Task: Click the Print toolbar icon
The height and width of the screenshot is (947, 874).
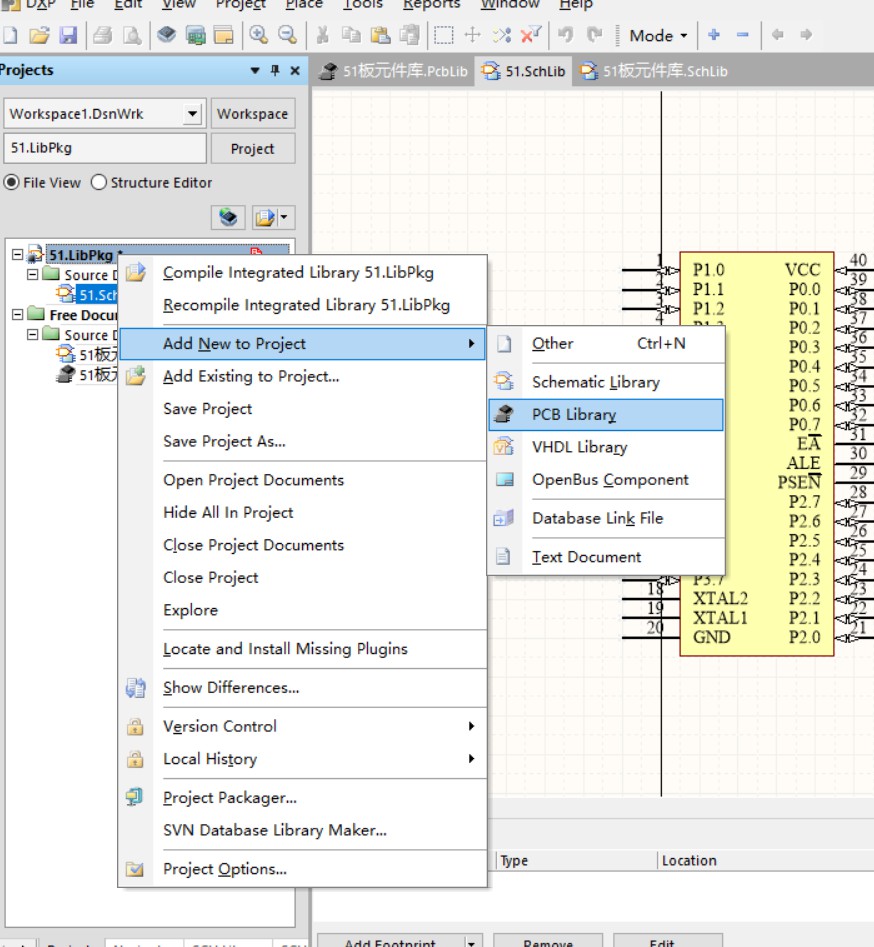Action: [103, 35]
